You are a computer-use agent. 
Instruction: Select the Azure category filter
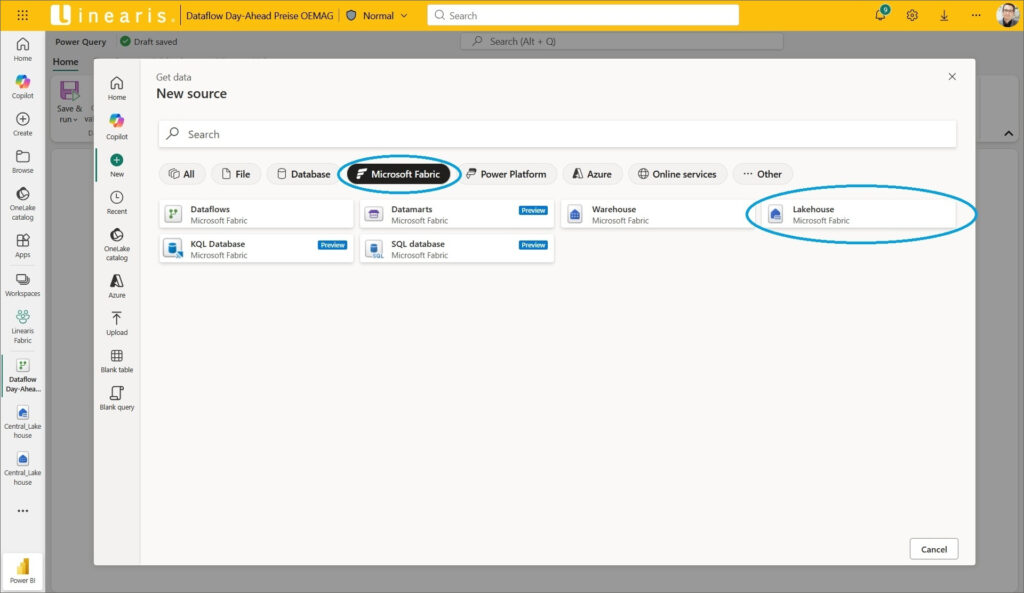tap(592, 174)
